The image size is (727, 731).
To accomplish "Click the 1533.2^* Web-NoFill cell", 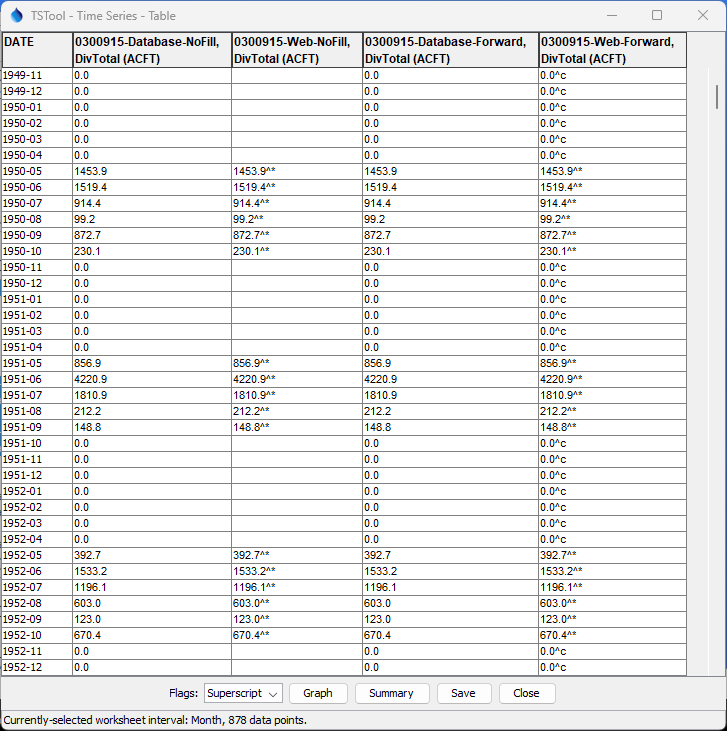I will (x=297, y=571).
